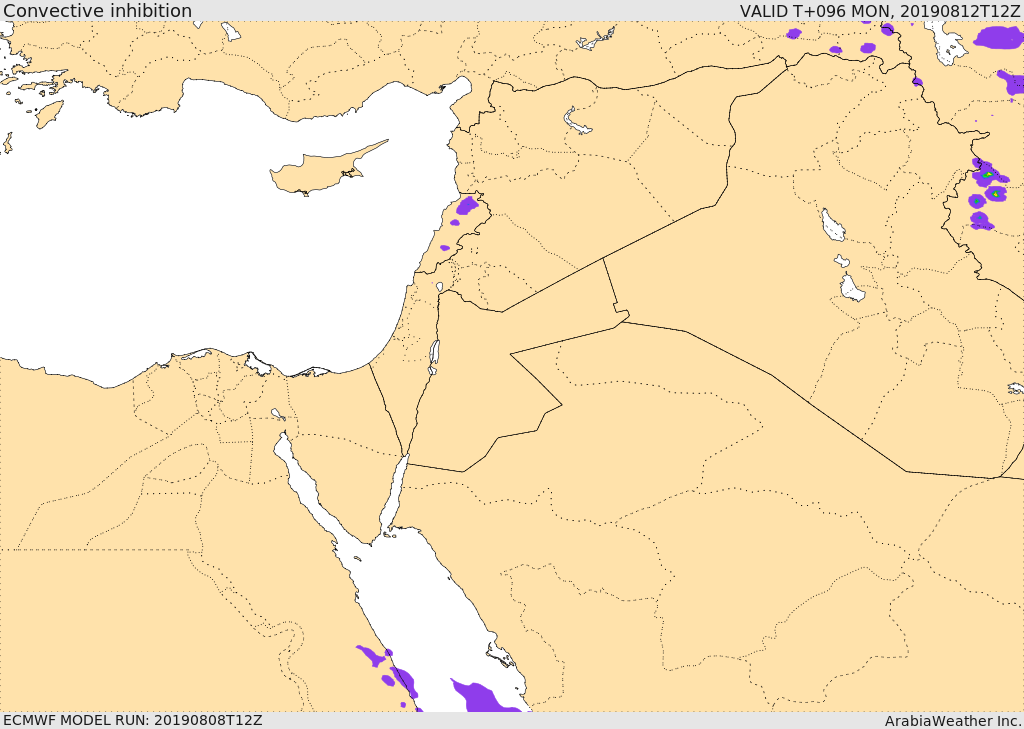1024x729 pixels.
Task: Click the largest purple patch over Lebanon
Action: pyautogui.click(x=467, y=205)
